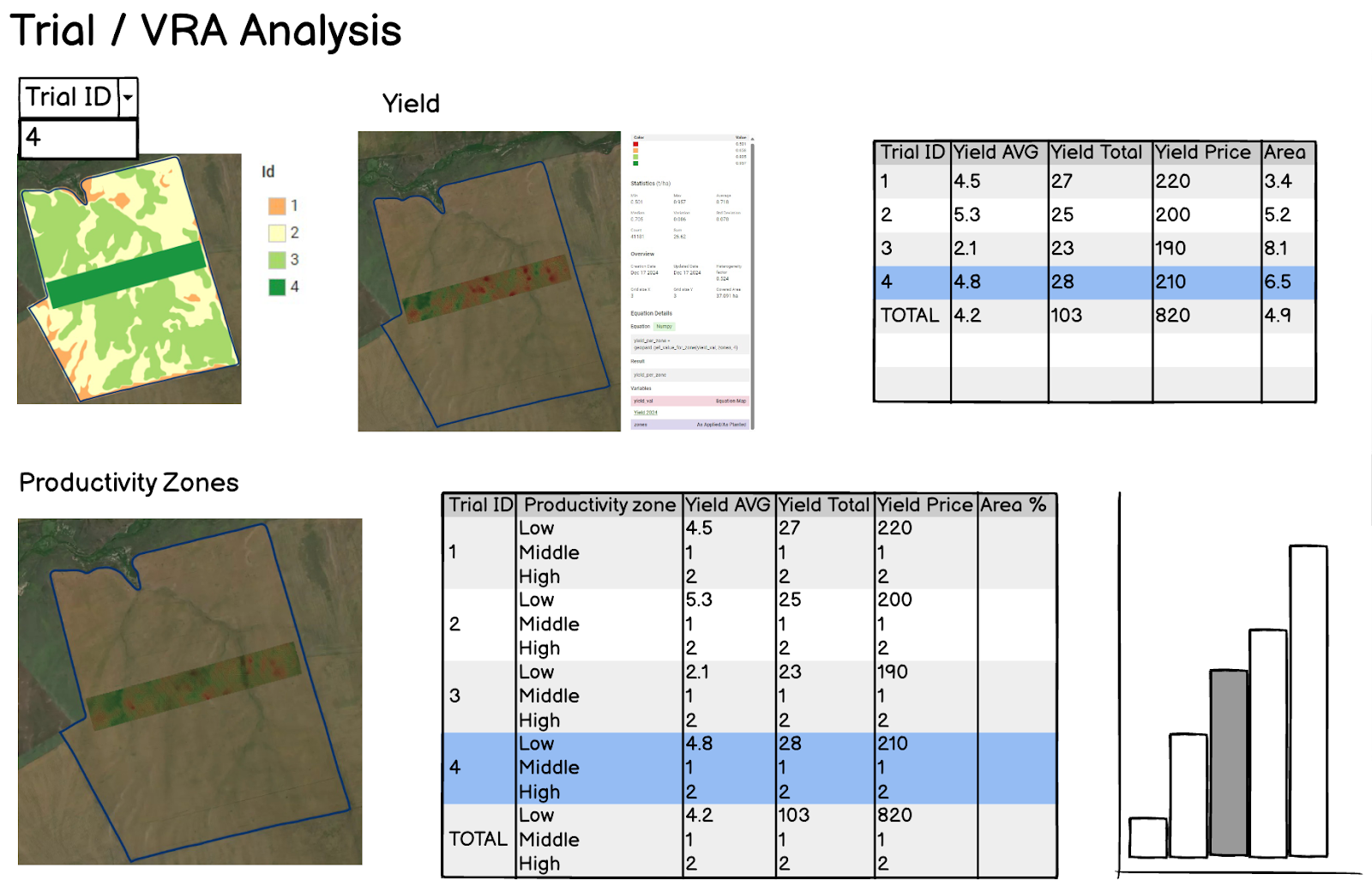This screenshot has width=1372, height=886.
Task: Select the TOTAL row in top summary table
Action: coord(1093,316)
